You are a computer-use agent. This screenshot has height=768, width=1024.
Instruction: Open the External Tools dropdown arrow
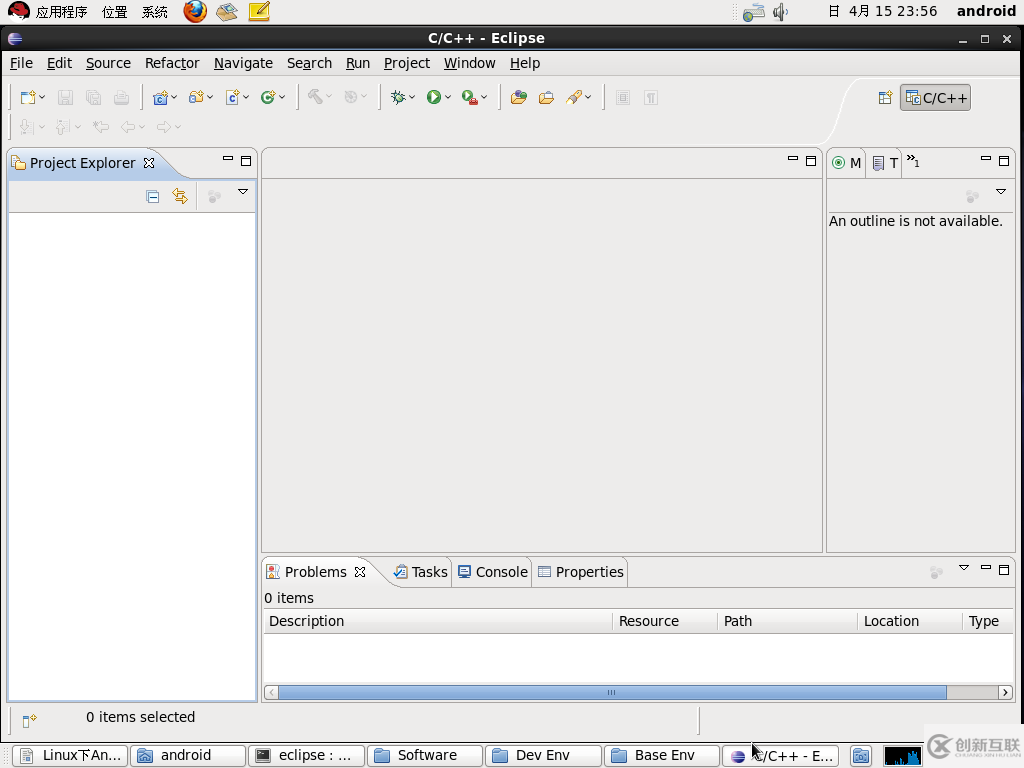484,98
